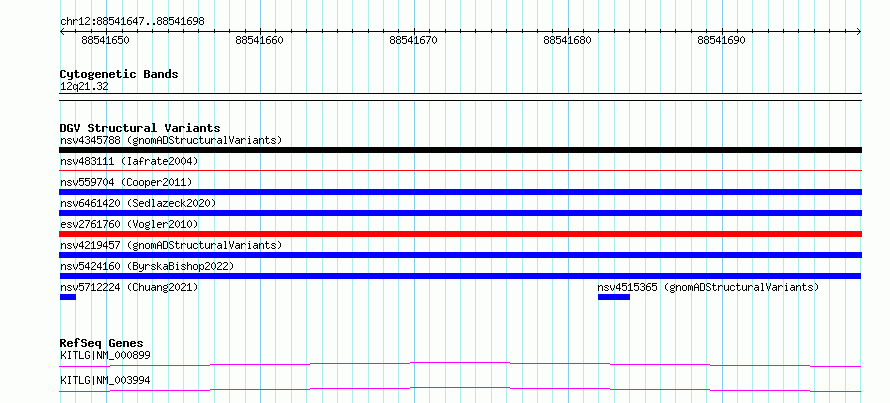Click ruler position 88541650
This screenshot has height=403, width=890.
point(106,40)
